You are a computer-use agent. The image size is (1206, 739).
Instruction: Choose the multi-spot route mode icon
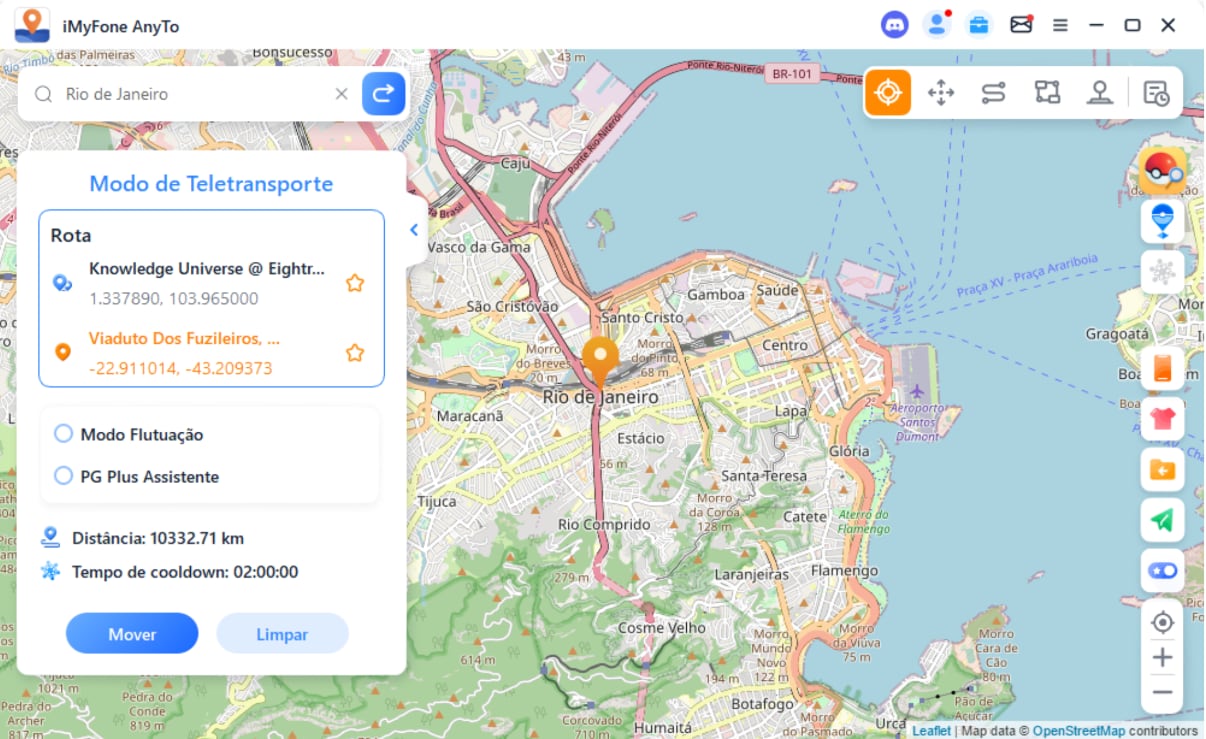click(x=1047, y=93)
